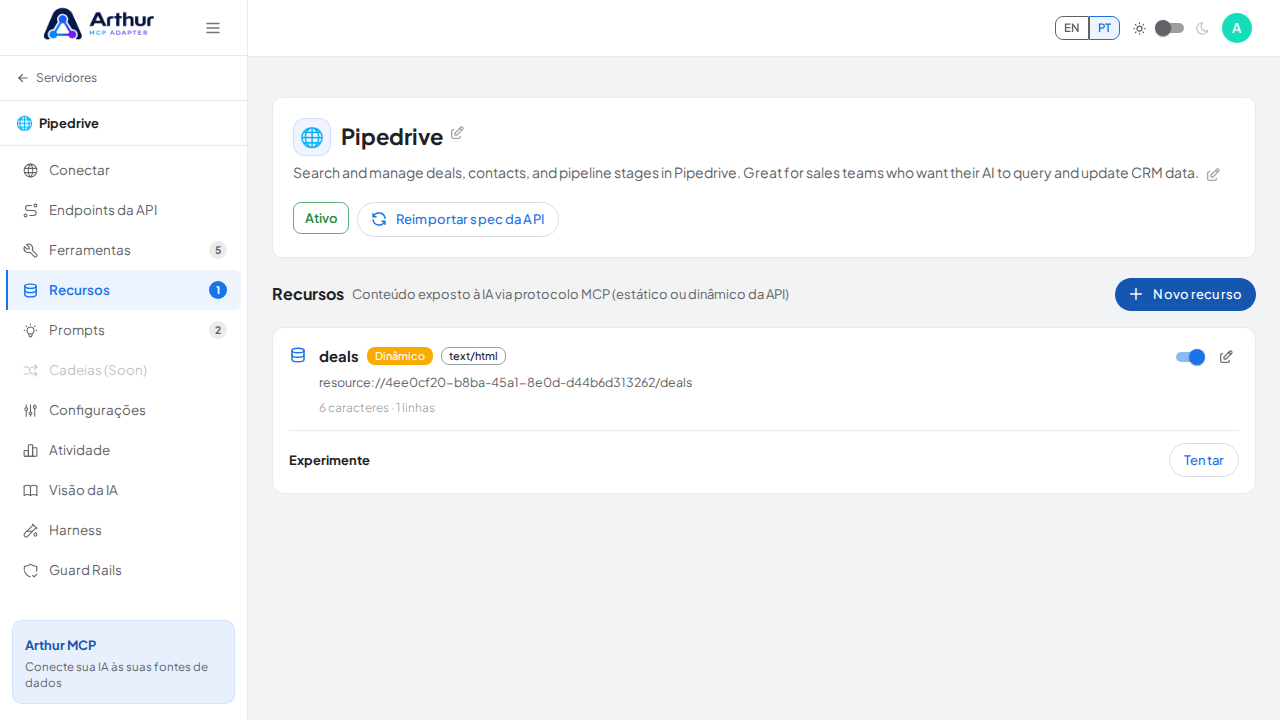Open Guard Rails section
Viewport: 1280px width, 720px height.
coord(123,570)
